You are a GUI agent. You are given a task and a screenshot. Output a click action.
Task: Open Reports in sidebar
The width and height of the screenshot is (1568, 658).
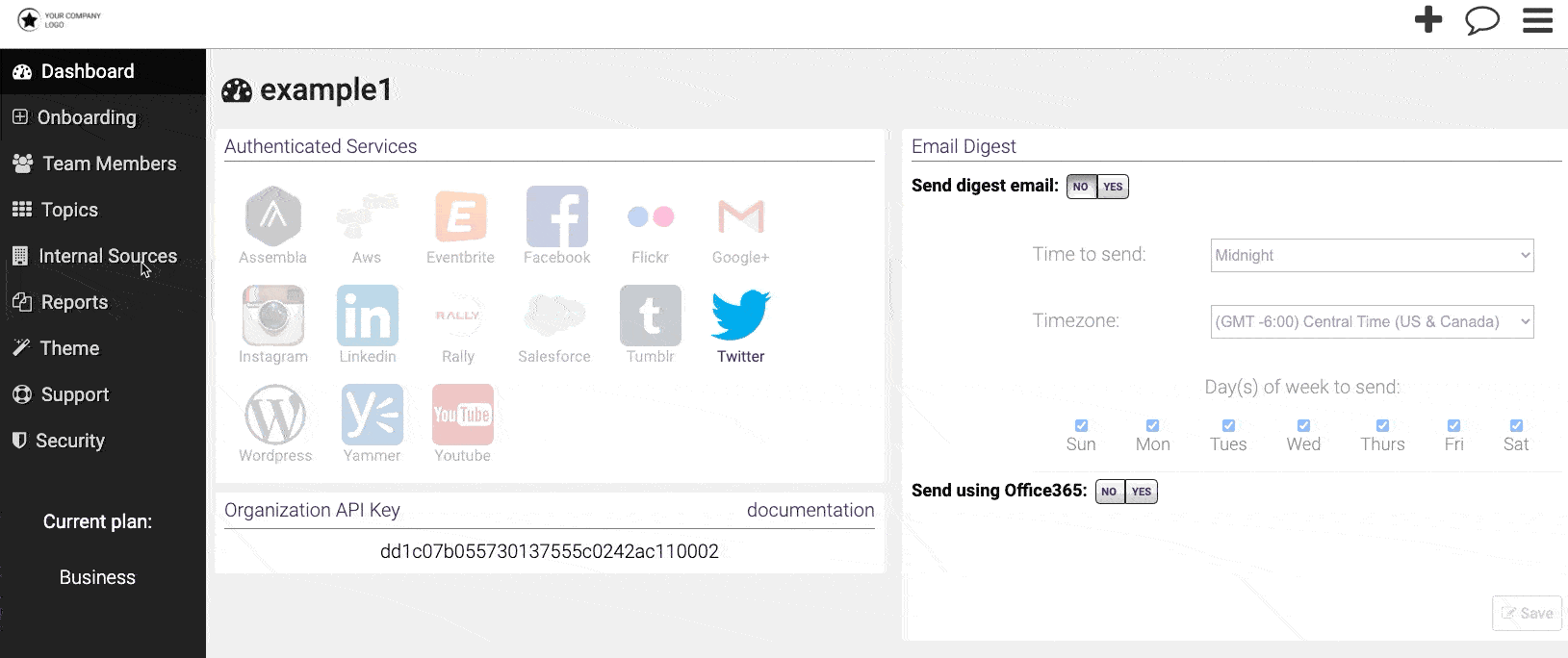(103, 302)
